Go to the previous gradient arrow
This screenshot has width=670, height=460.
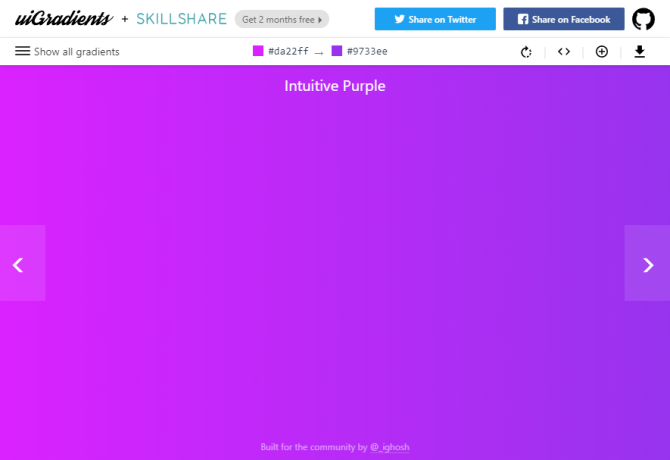(x=22, y=263)
